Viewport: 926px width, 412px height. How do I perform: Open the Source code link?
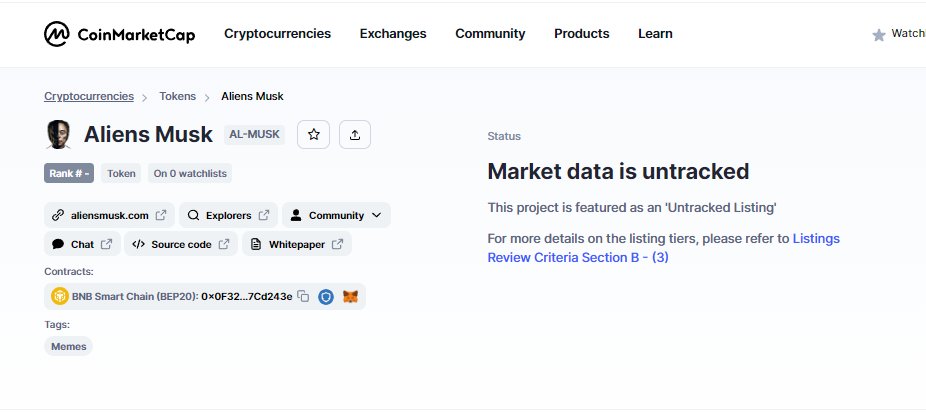[181, 244]
